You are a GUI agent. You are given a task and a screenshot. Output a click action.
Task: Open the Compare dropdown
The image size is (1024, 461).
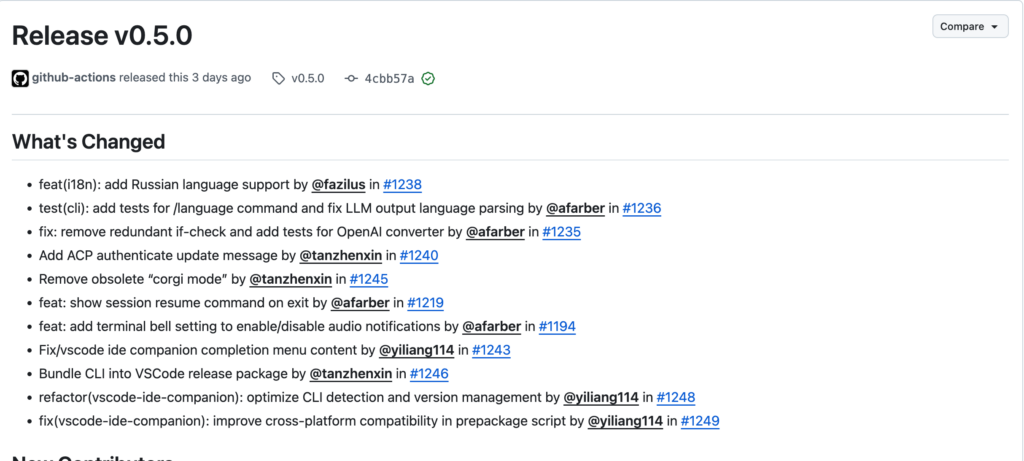(970, 27)
